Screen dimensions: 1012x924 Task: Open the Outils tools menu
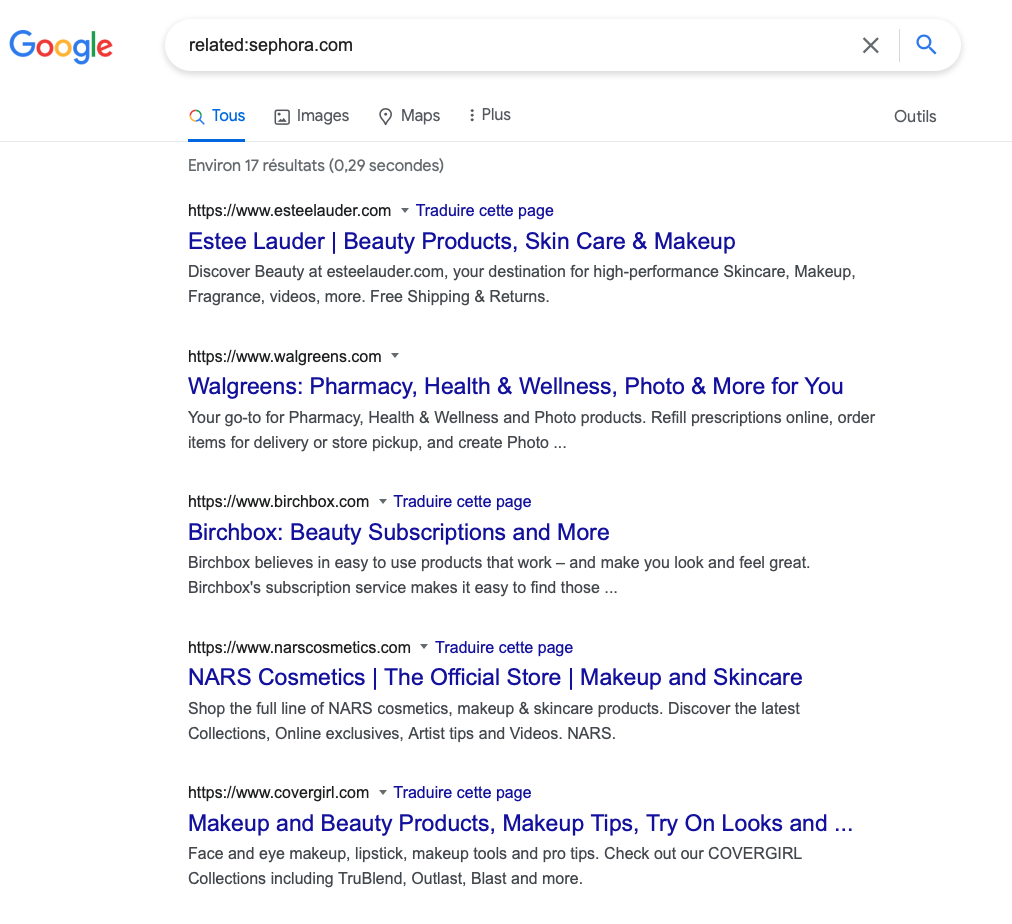915,117
